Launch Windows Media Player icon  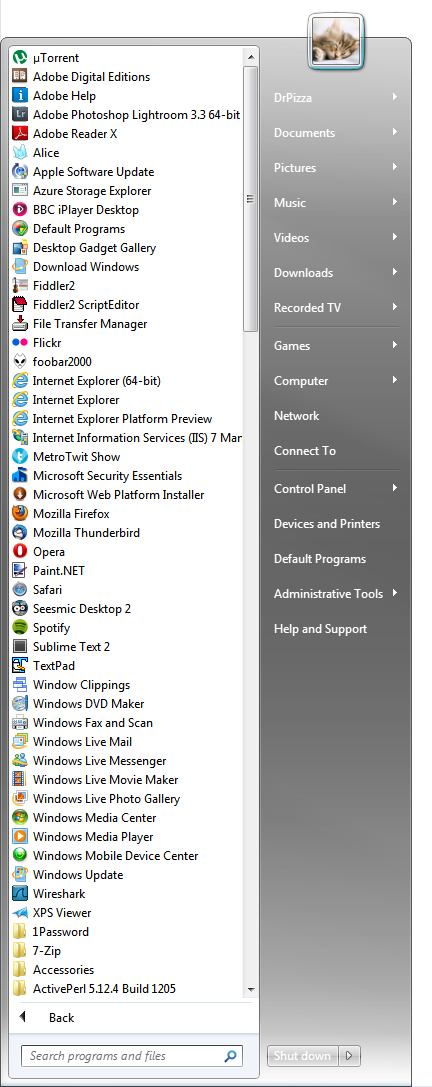tap(20, 837)
